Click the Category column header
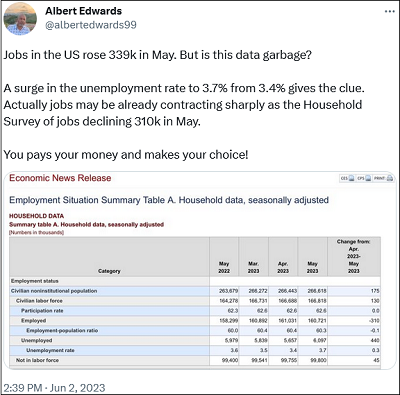The width and height of the screenshot is (400, 395). pyautogui.click(x=109, y=271)
